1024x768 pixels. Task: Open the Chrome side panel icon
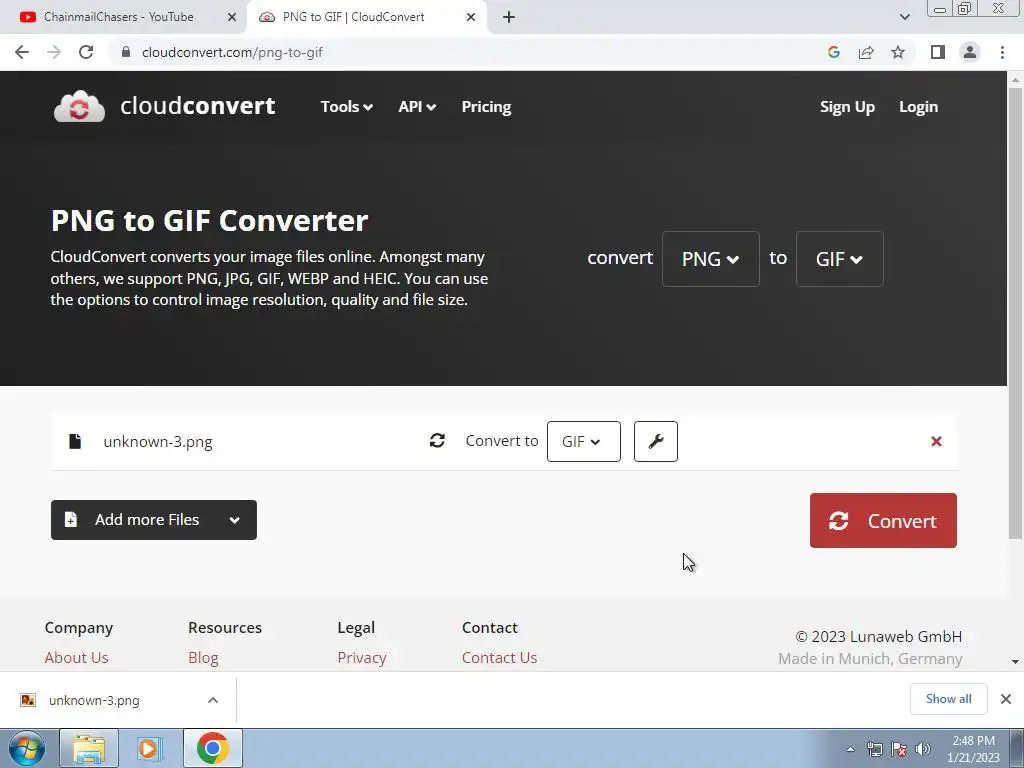point(938,52)
